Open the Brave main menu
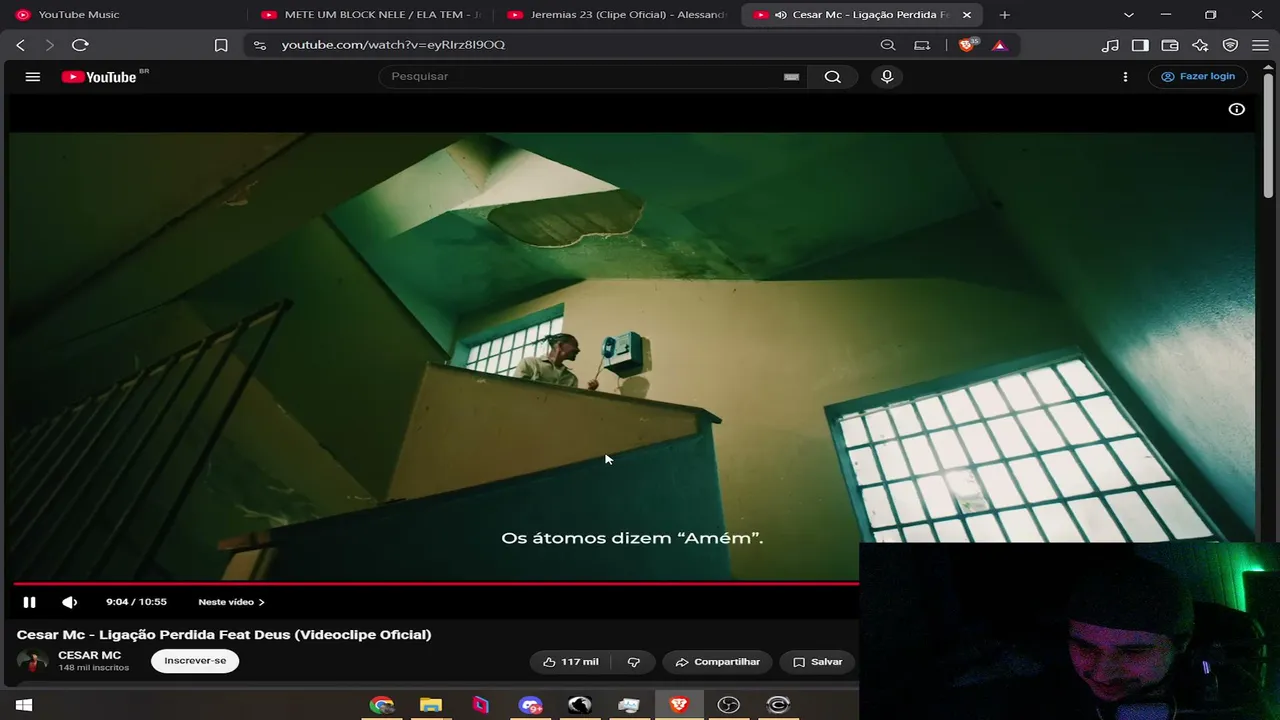1280x720 pixels. [1260, 45]
